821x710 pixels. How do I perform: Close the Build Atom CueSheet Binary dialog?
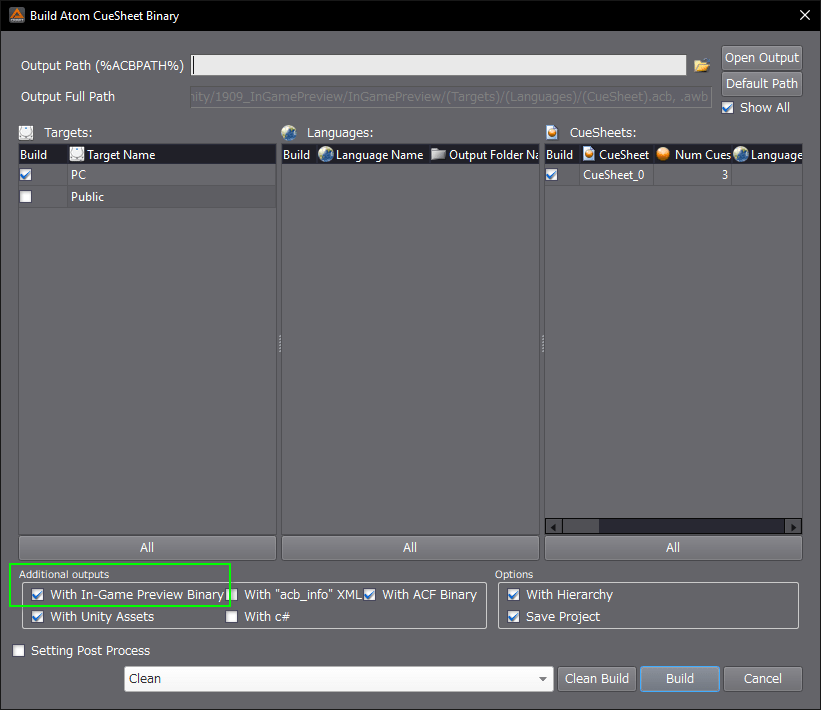coord(805,15)
